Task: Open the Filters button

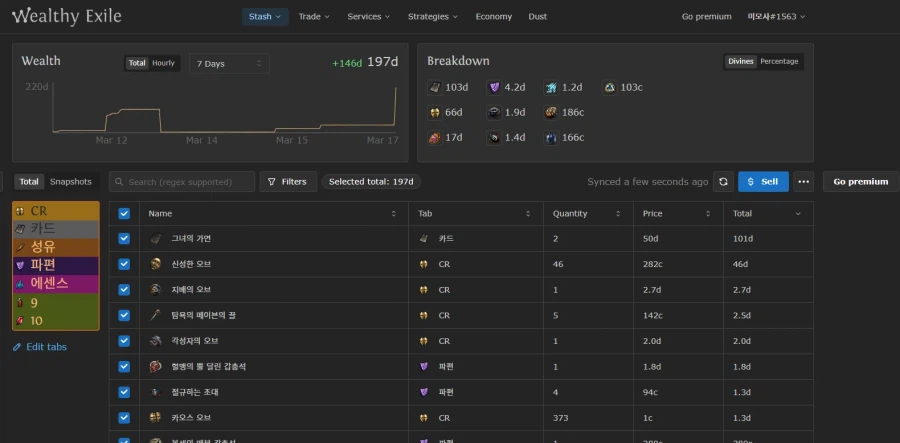Action: pos(288,182)
